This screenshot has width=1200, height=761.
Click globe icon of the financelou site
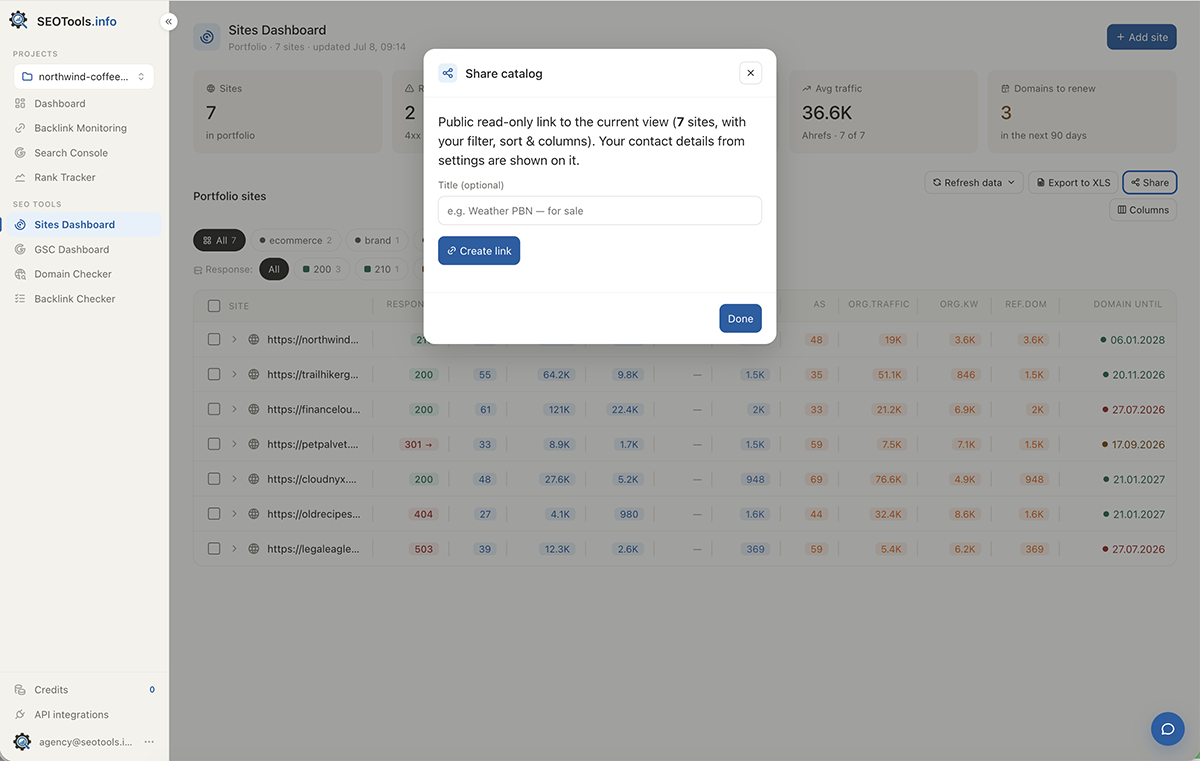pyautogui.click(x=254, y=410)
